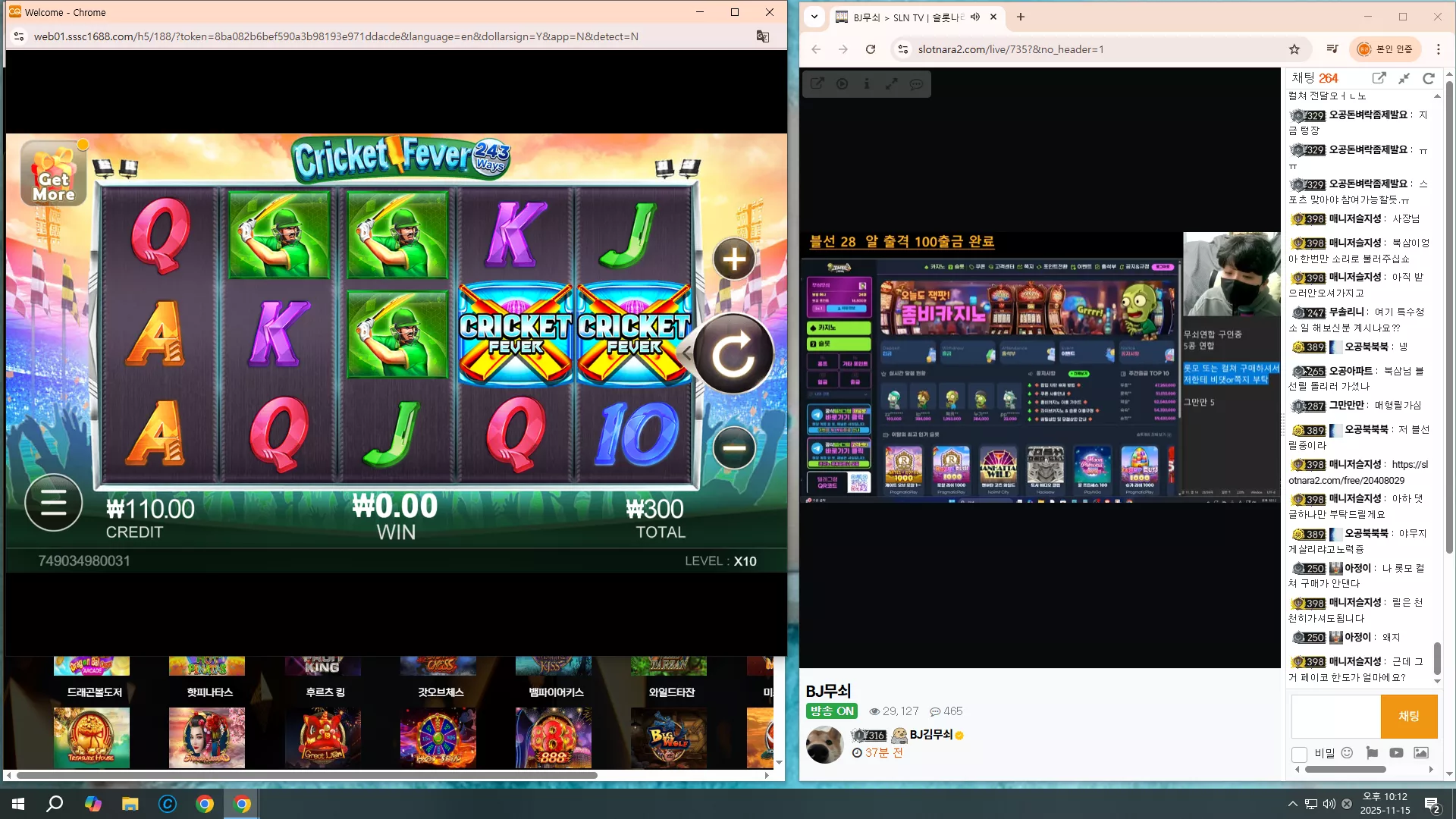Open the video pop-out icon in stream player

click(817, 84)
